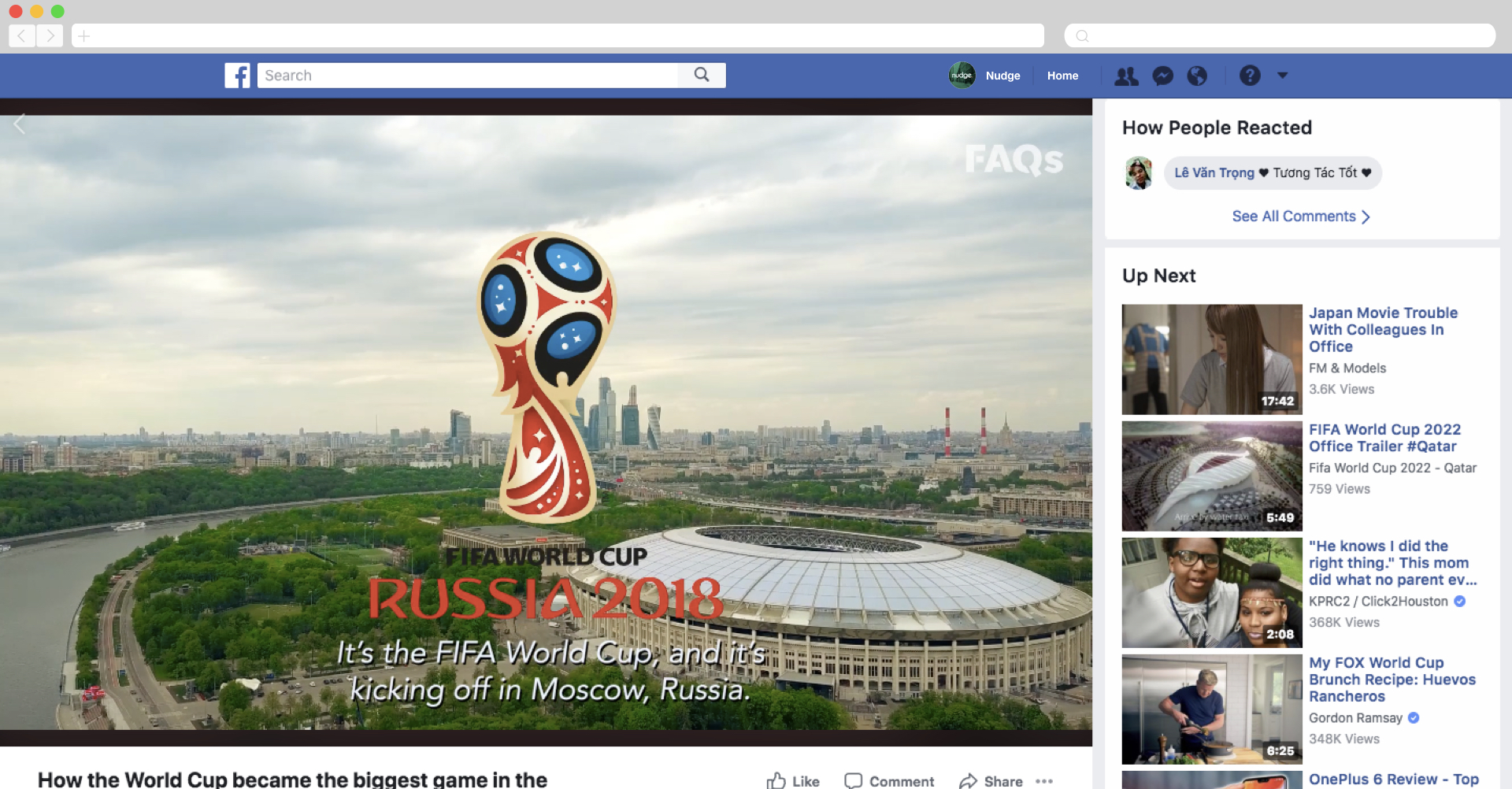Screen dimensions: 1512x789
Task: Click the Nudge profile name in the navbar
Action: 1002,76
